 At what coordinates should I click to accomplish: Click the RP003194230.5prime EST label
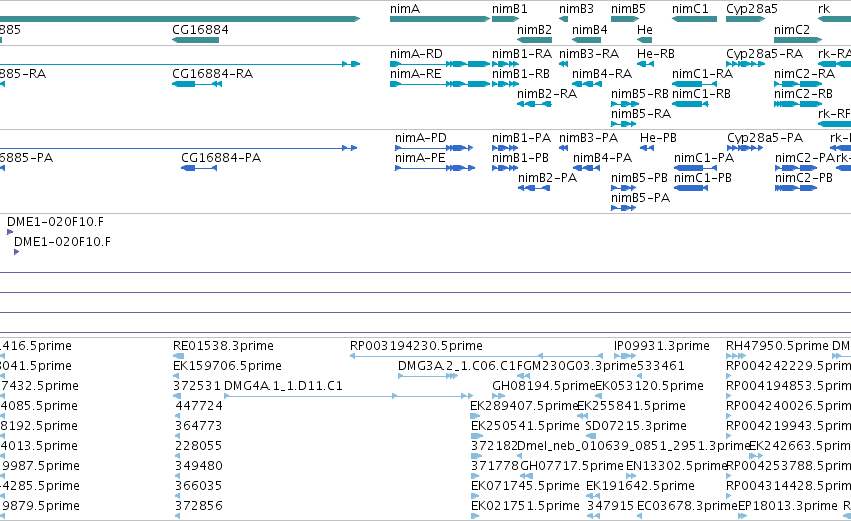(x=416, y=346)
